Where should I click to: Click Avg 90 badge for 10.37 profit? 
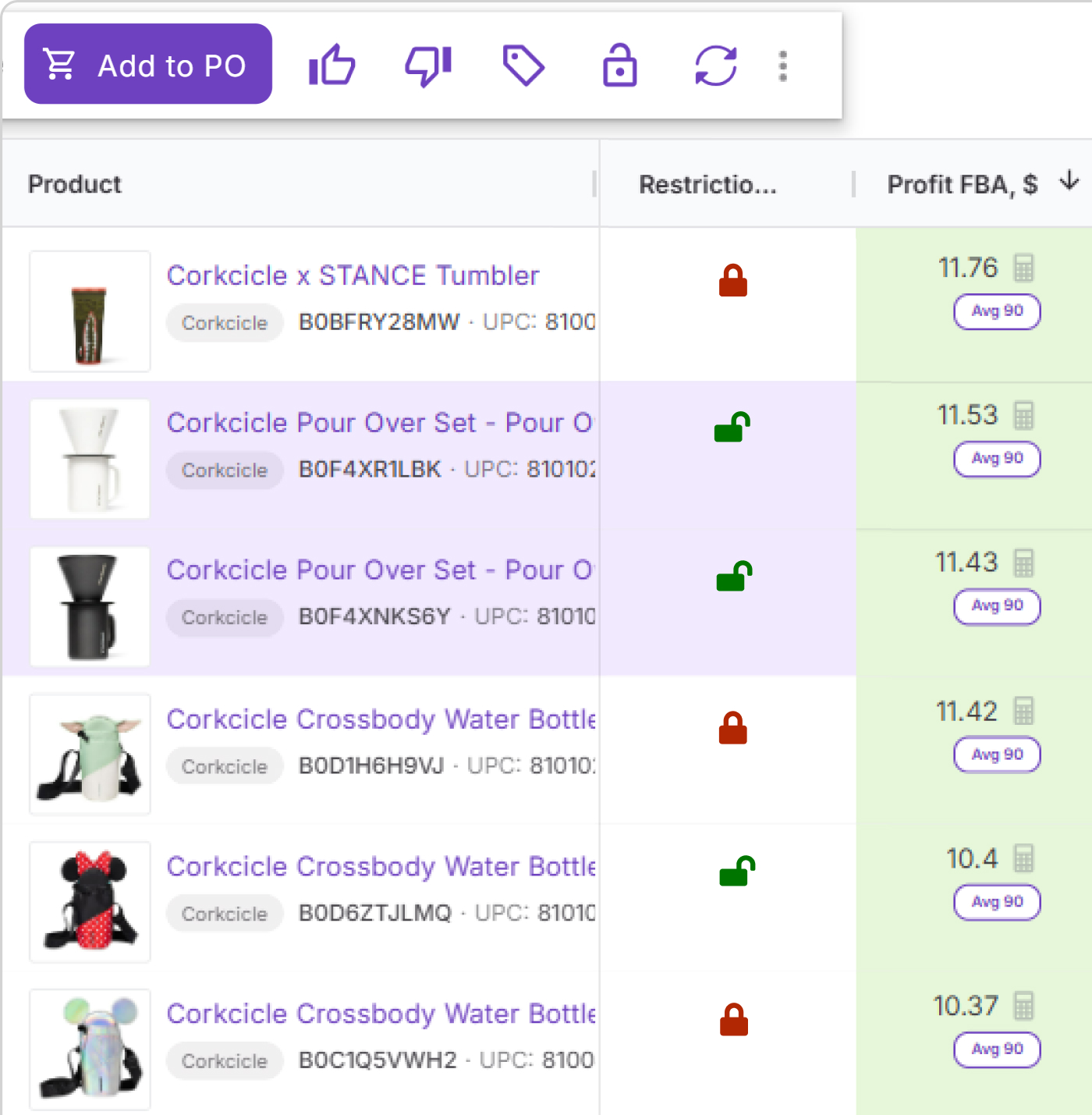pos(997,1049)
